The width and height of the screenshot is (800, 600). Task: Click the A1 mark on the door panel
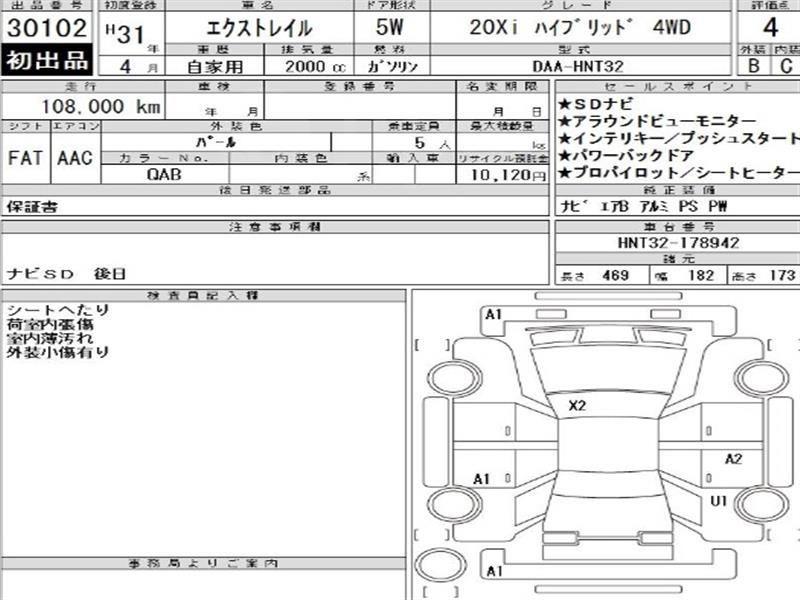point(481,479)
